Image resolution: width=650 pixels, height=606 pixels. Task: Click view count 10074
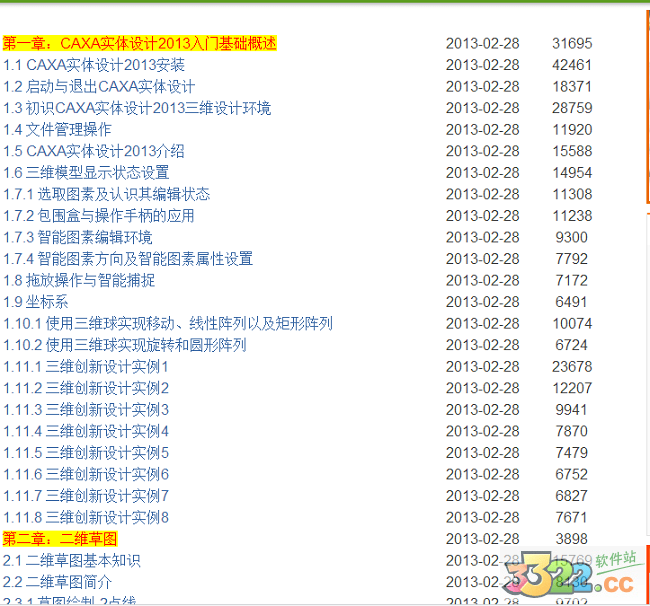coord(572,324)
